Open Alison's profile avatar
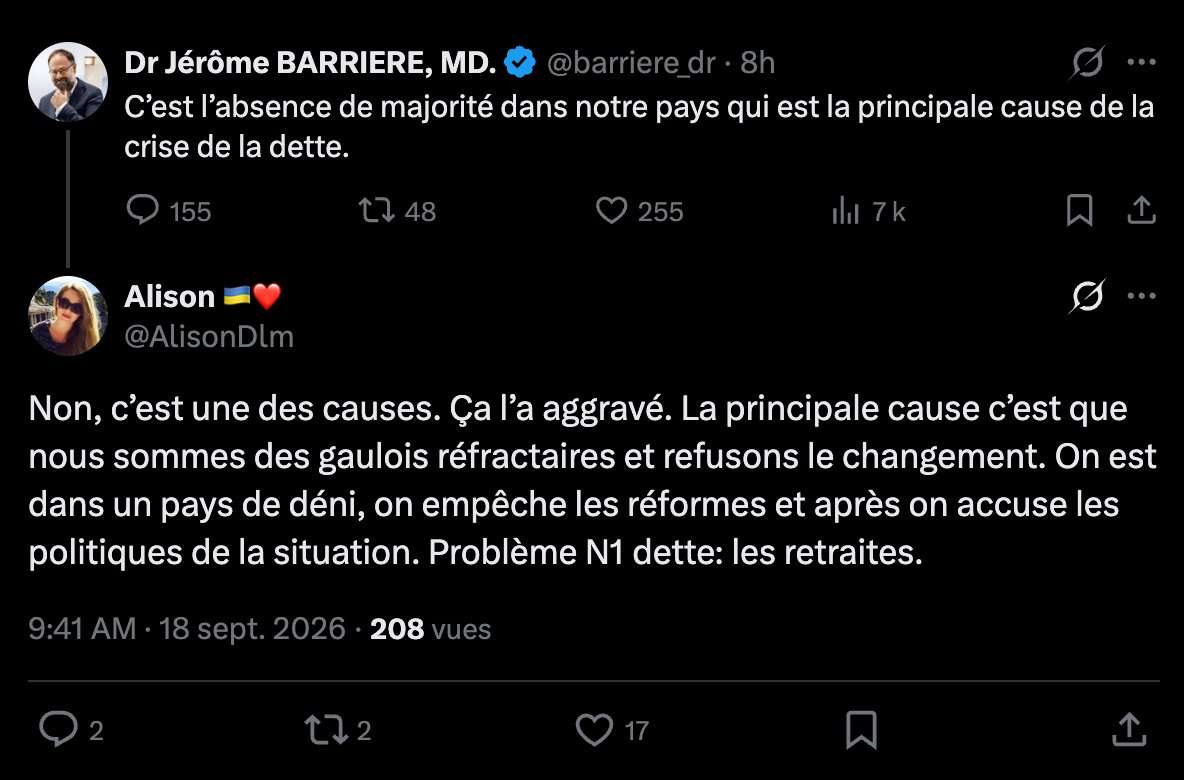Image resolution: width=1184 pixels, height=780 pixels. pyautogui.click(x=68, y=316)
